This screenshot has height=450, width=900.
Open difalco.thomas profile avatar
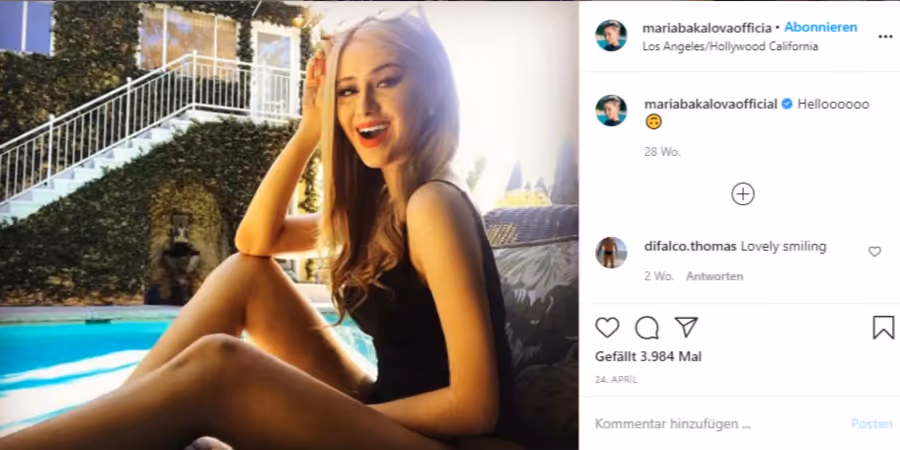click(x=611, y=253)
